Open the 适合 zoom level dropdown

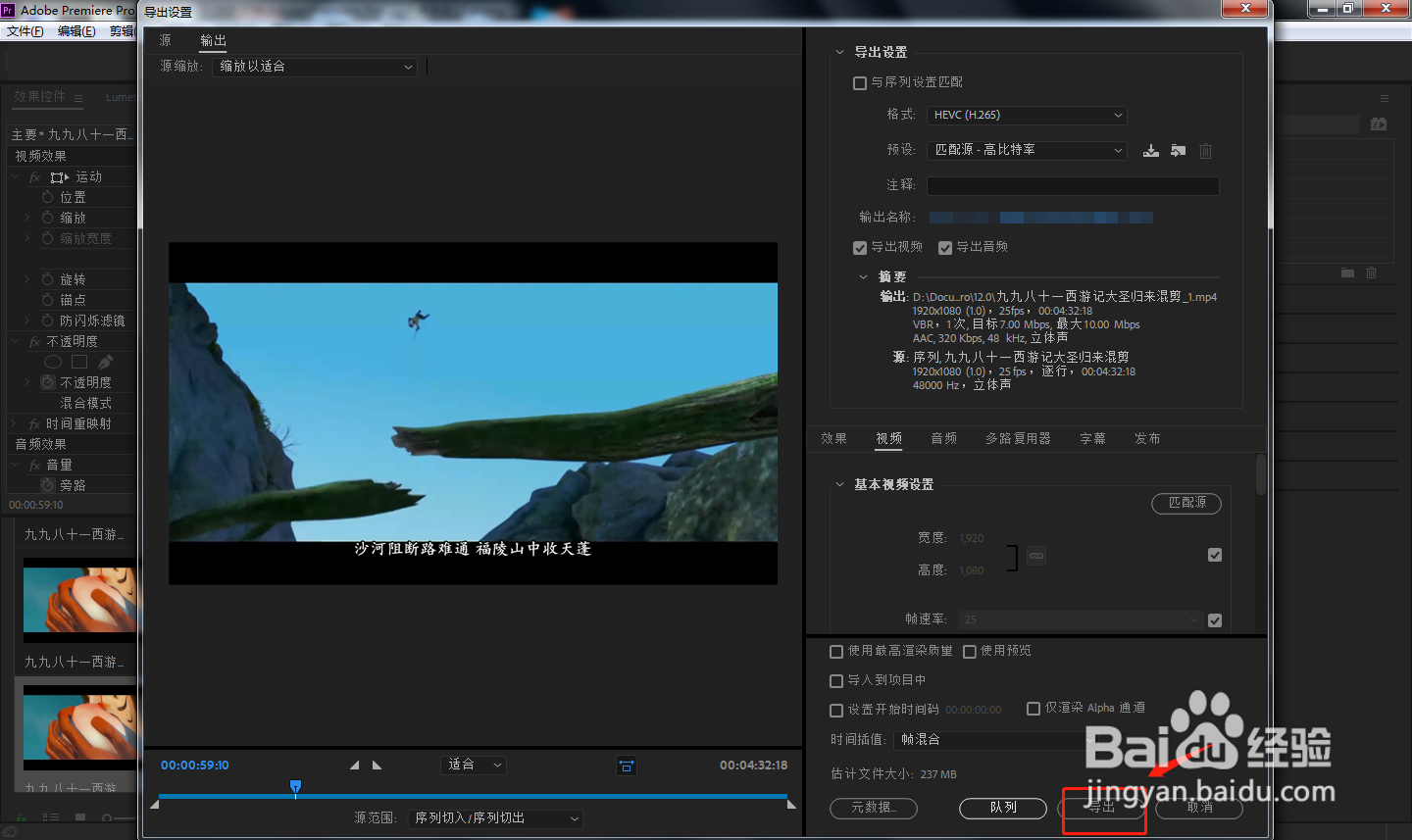coord(474,765)
